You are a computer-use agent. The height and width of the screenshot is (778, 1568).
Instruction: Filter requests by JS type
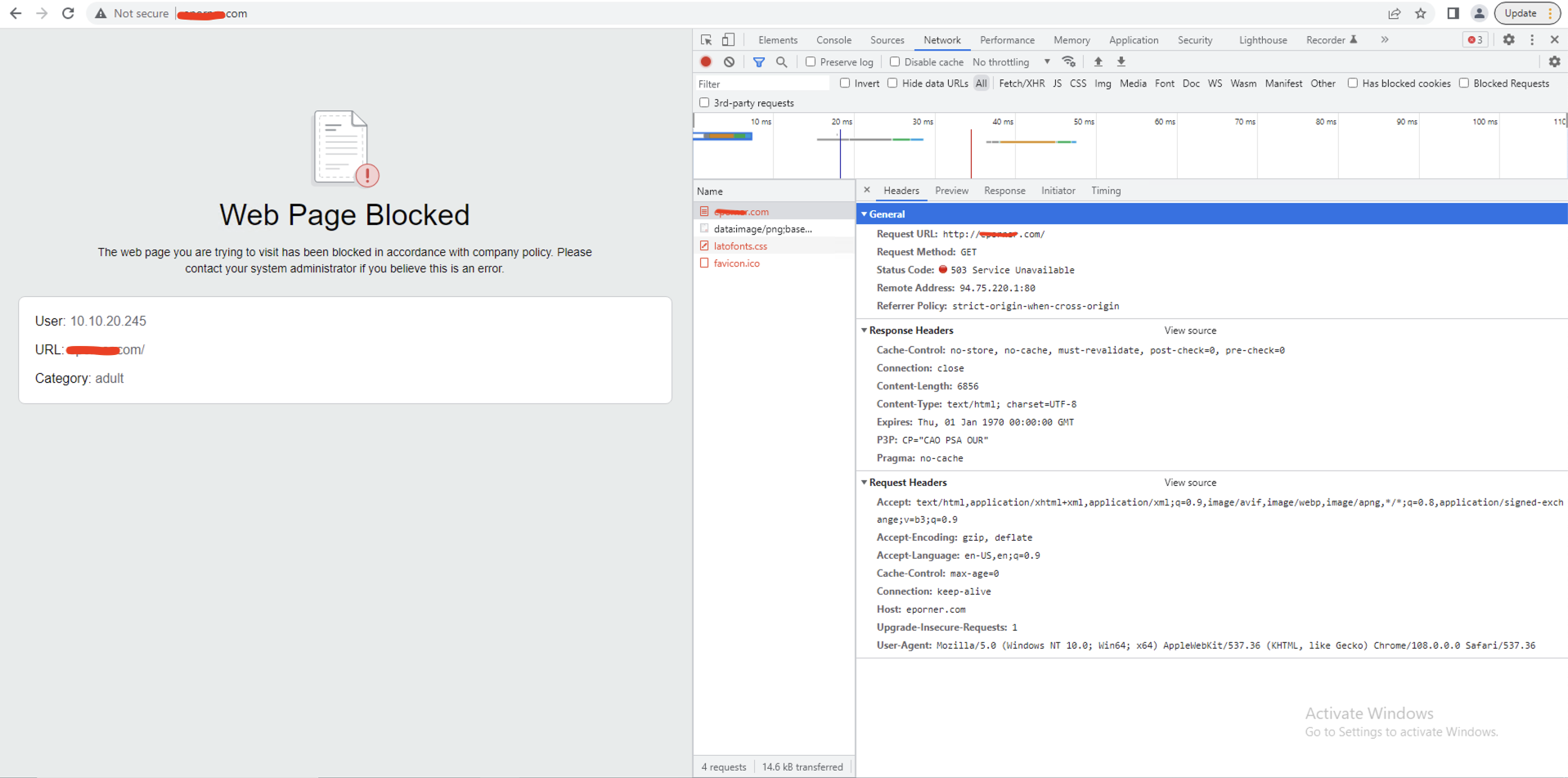(x=1057, y=83)
